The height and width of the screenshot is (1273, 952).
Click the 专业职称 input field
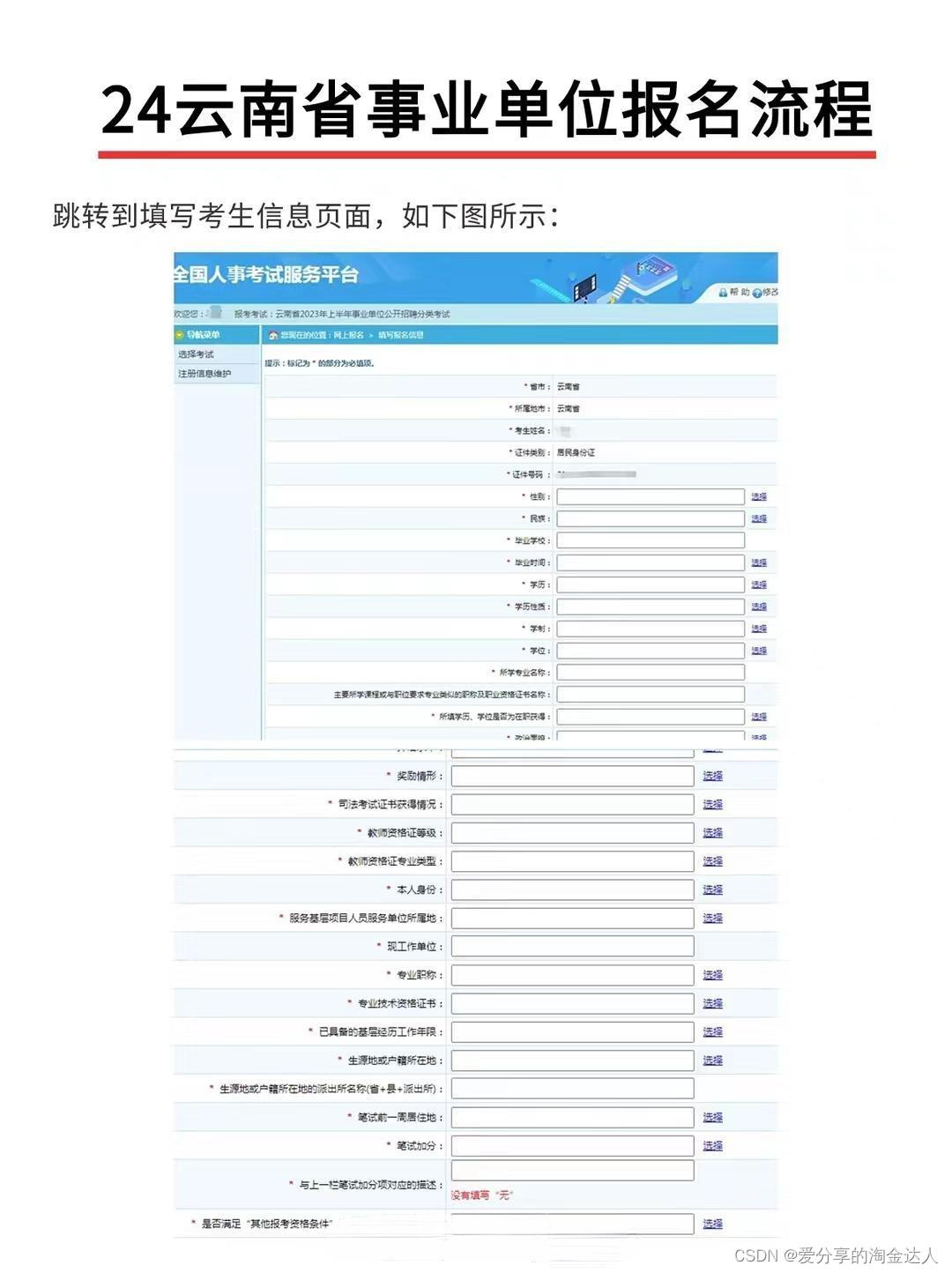tap(573, 975)
